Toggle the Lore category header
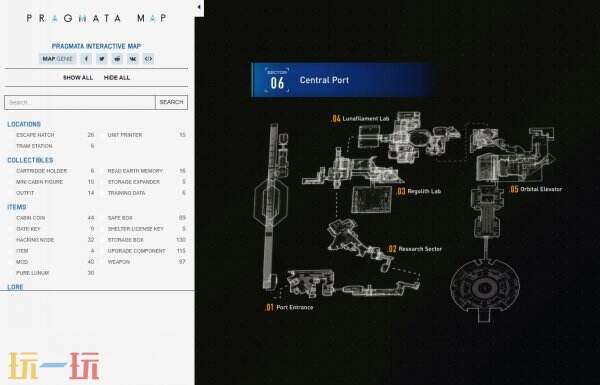This screenshot has height=385, width=600. pos(15,287)
